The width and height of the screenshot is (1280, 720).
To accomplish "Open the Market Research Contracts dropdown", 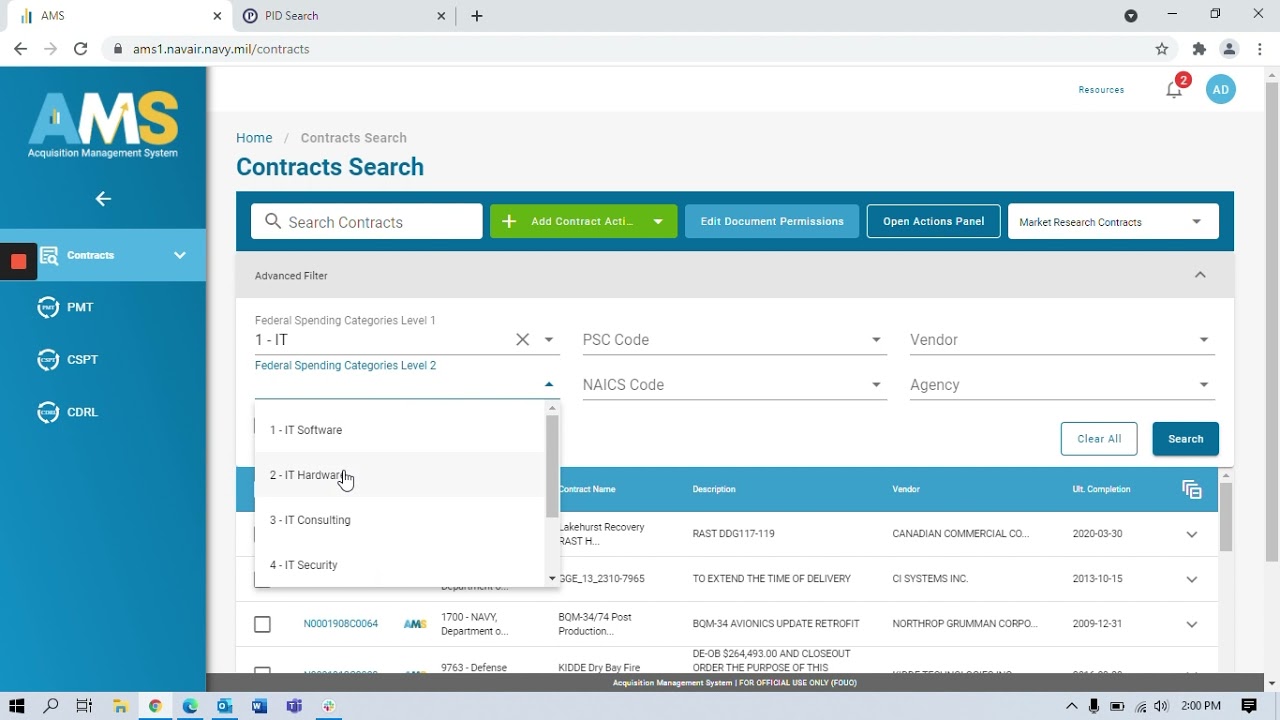I will click(1113, 222).
